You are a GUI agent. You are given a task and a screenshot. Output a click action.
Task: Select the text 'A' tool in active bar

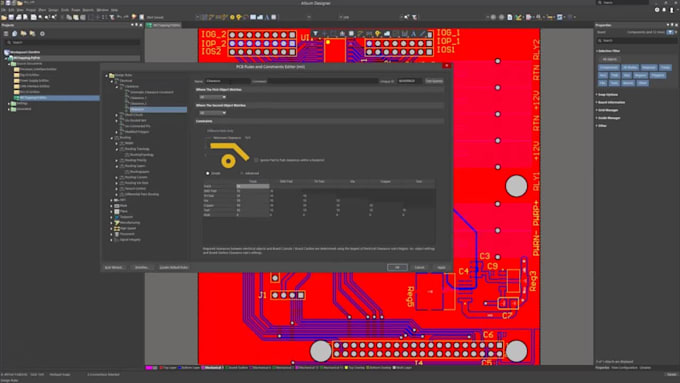413,34
